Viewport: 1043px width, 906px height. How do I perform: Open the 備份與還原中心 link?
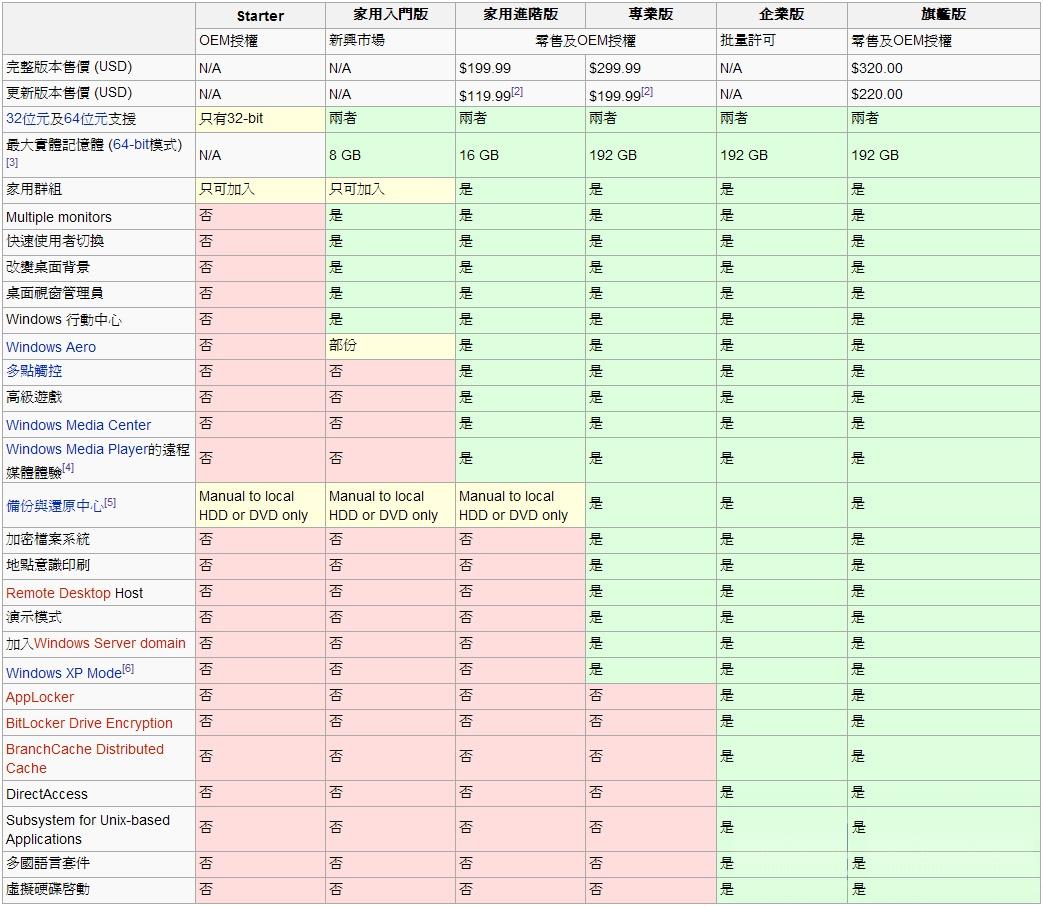click(55, 506)
